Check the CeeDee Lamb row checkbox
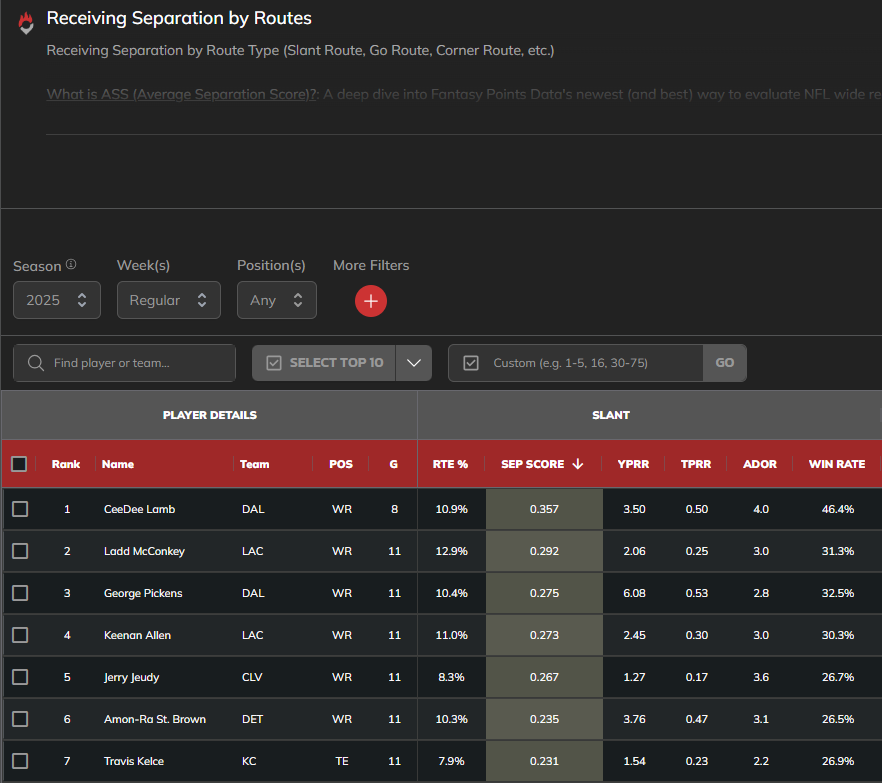The image size is (882, 783). click(x=20, y=509)
